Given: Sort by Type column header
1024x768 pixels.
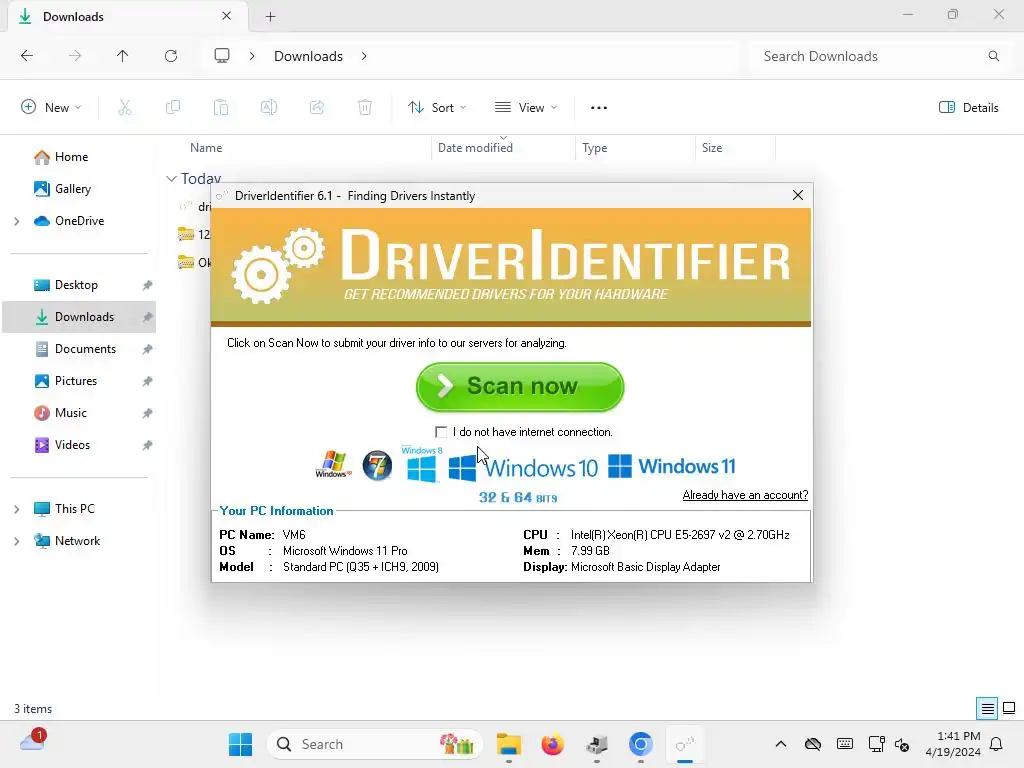Looking at the screenshot, I should 594,148.
